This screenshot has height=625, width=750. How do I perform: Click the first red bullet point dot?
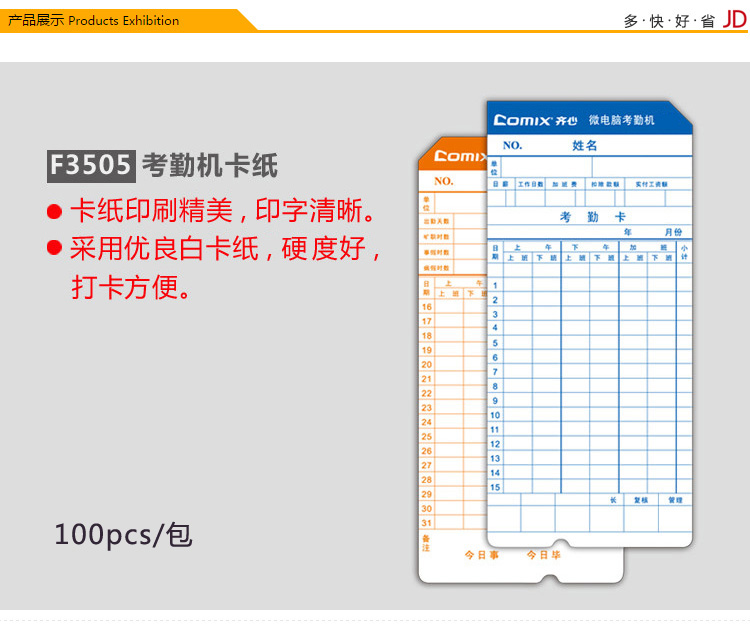click(x=55, y=213)
